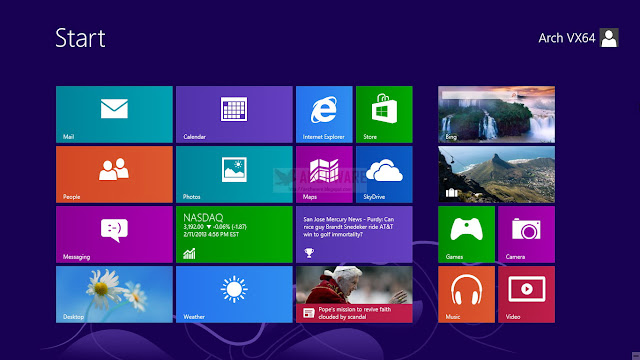Open the Store tile
Viewport: 640px width, 360px height.
384,114
